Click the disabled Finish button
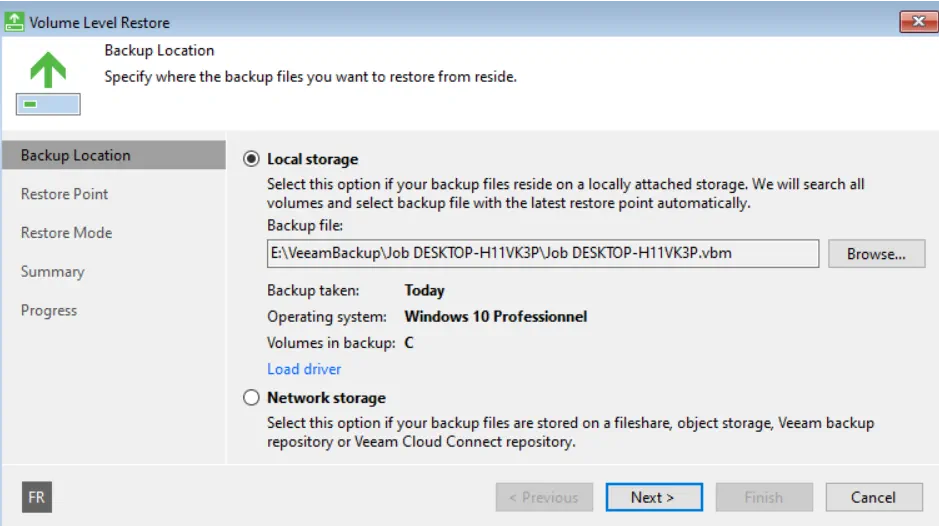This screenshot has width=939, height=526. point(764,497)
